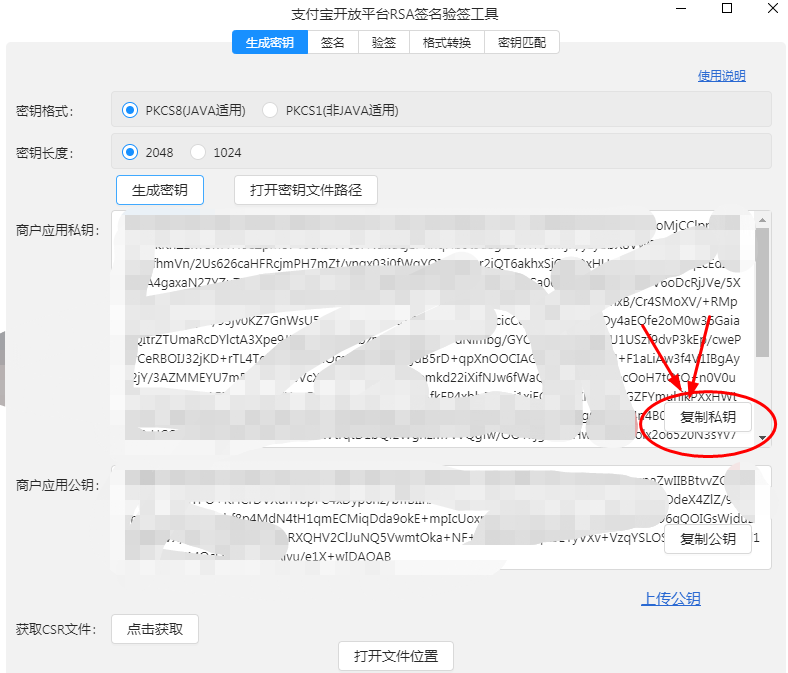Click 点击获取 to get CSR file
The height and width of the screenshot is (673, 788).
click(x=155, y=629)
